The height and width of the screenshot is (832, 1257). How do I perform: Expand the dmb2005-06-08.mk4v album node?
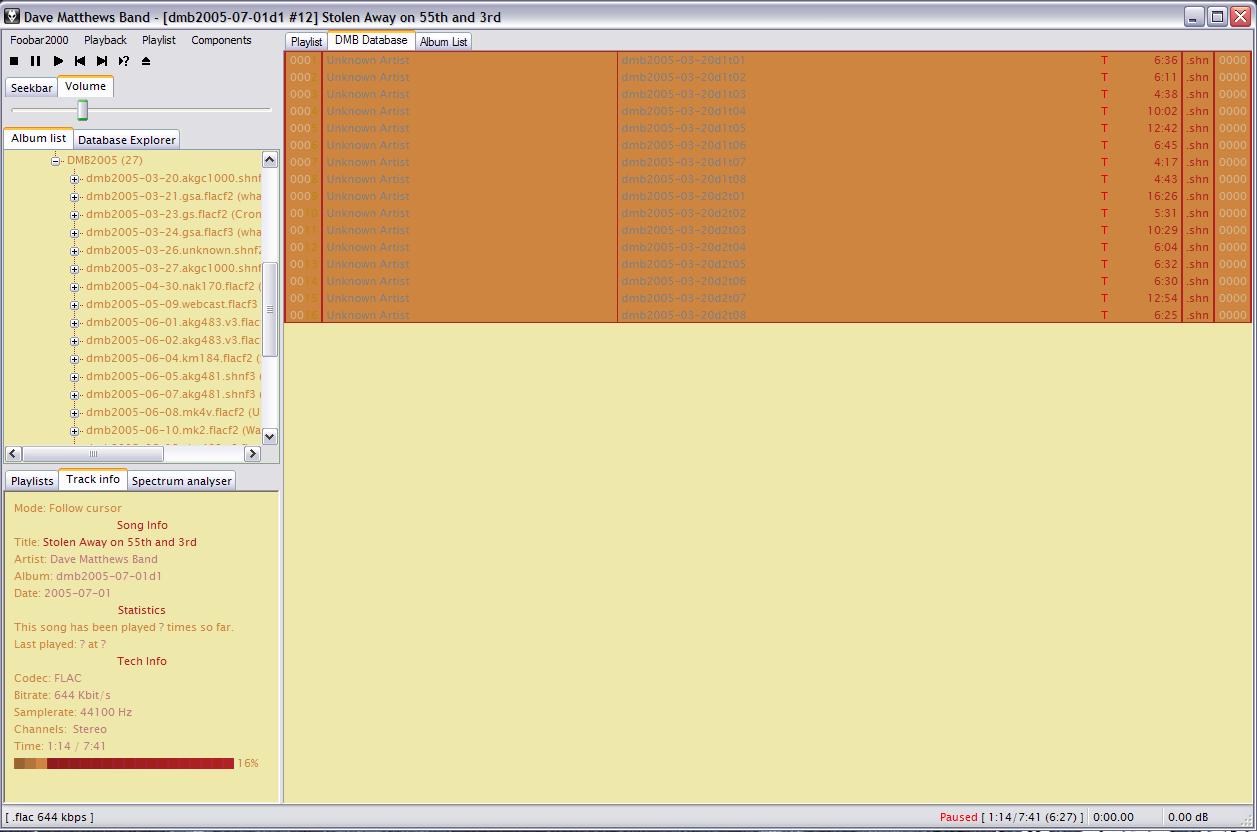74,413
